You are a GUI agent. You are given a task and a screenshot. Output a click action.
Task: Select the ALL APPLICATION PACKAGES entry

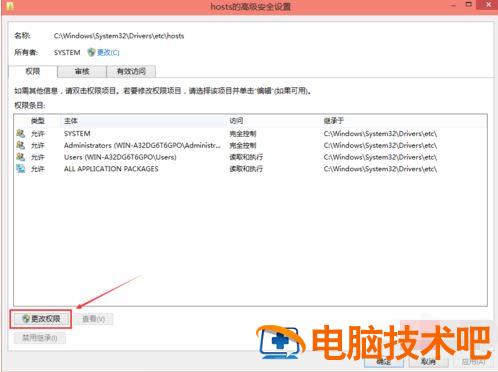(250, 168)
